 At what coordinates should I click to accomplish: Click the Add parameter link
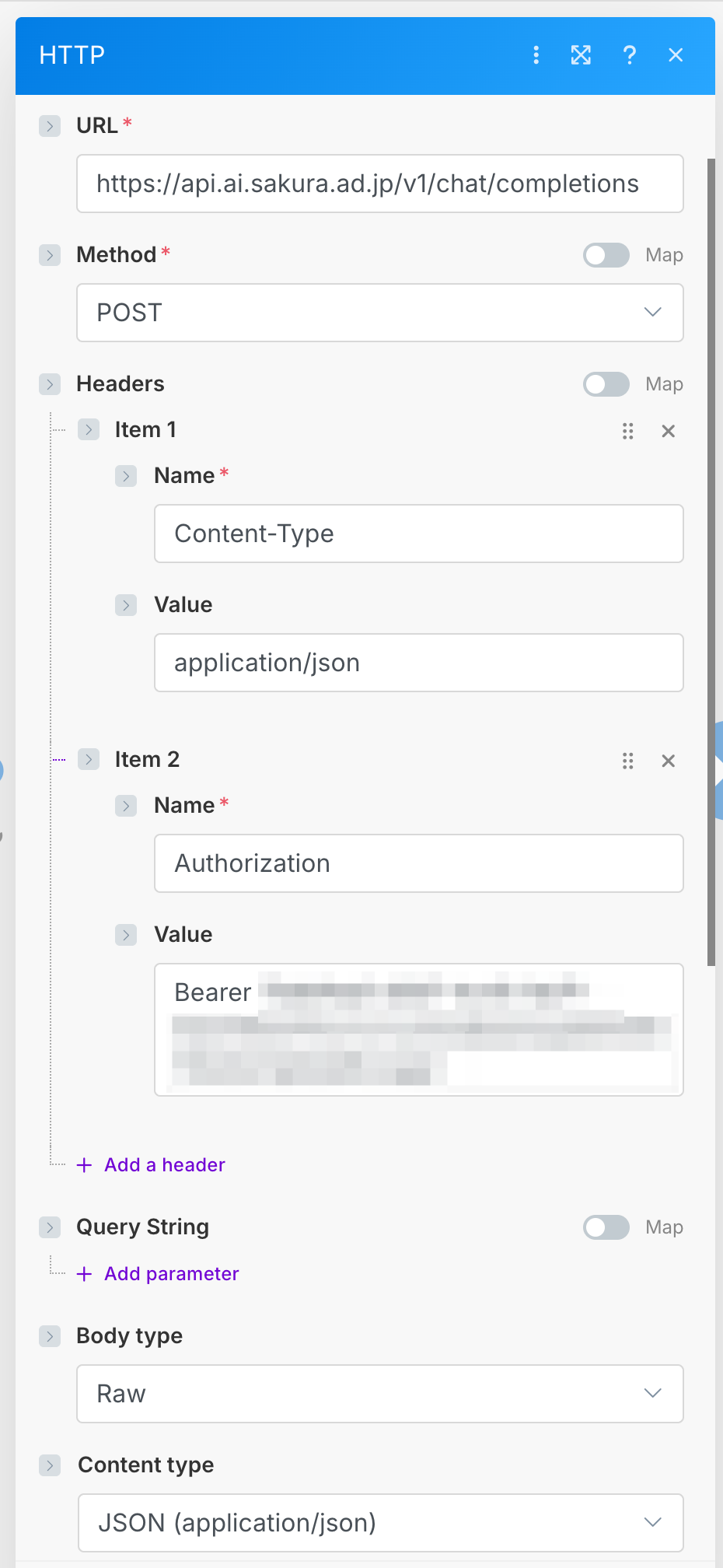click(x=171, y=1273)
